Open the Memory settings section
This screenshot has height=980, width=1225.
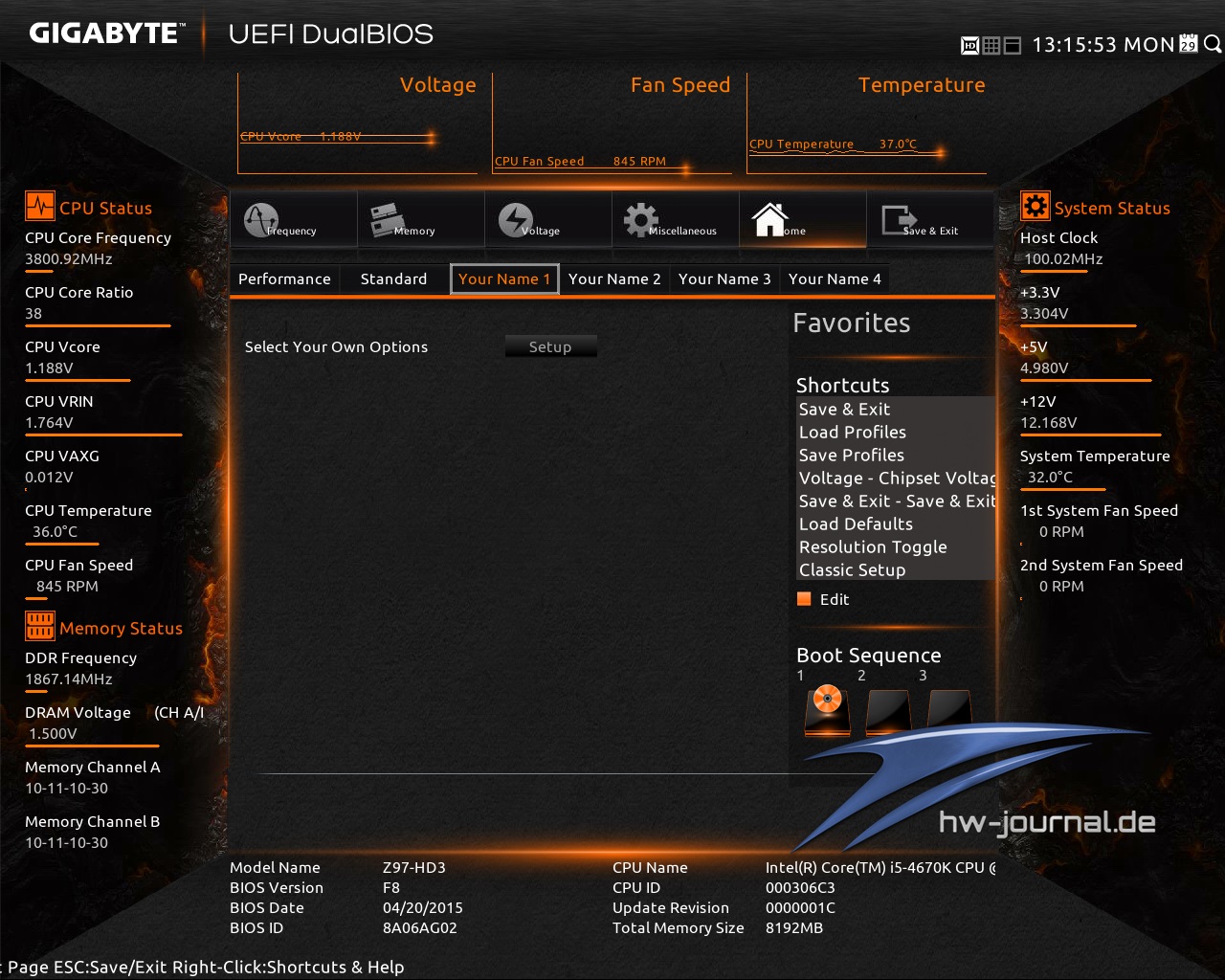click(x=421, y=220)
